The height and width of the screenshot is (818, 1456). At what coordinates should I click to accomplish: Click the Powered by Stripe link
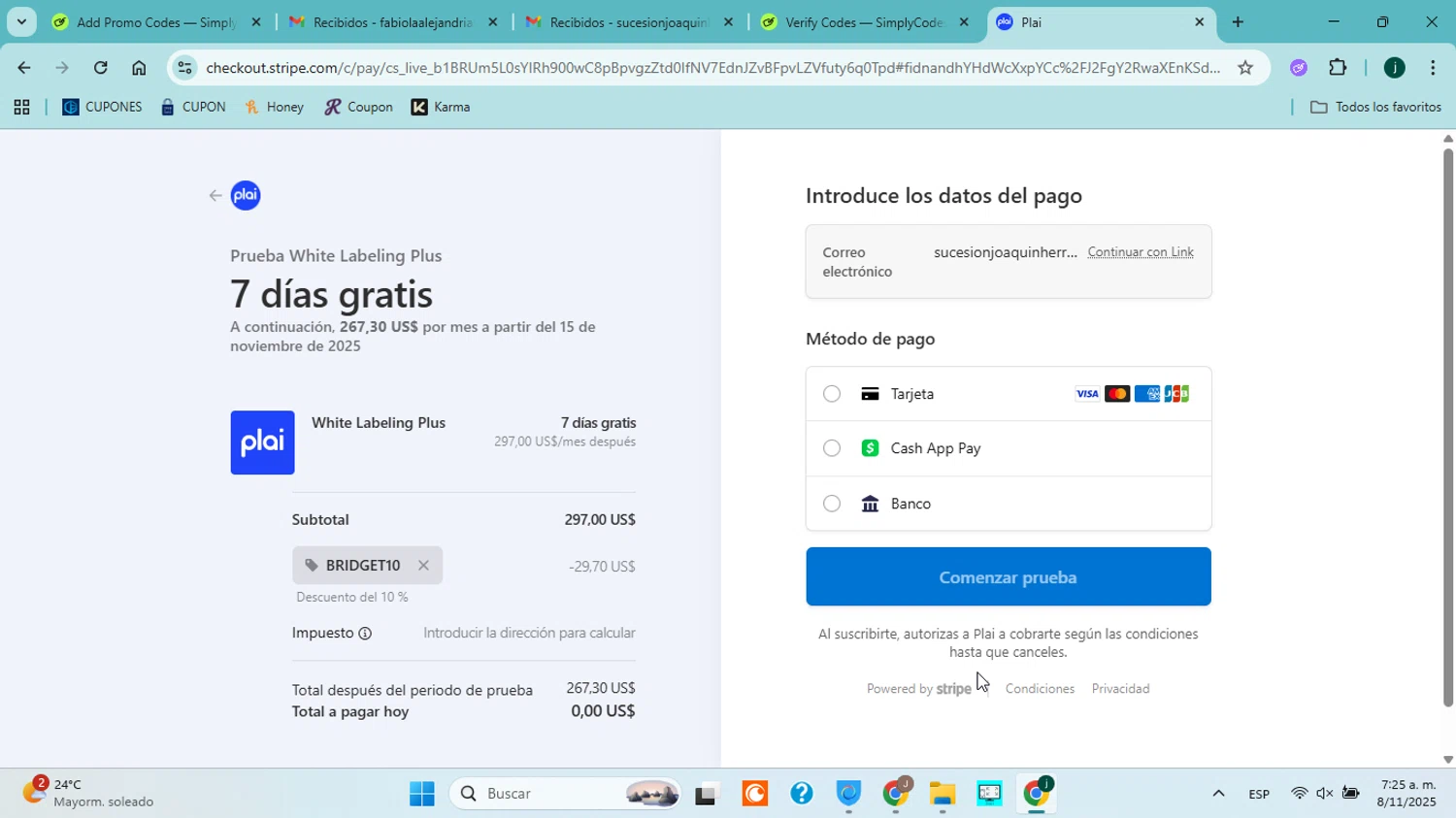(x=918, y=689)
